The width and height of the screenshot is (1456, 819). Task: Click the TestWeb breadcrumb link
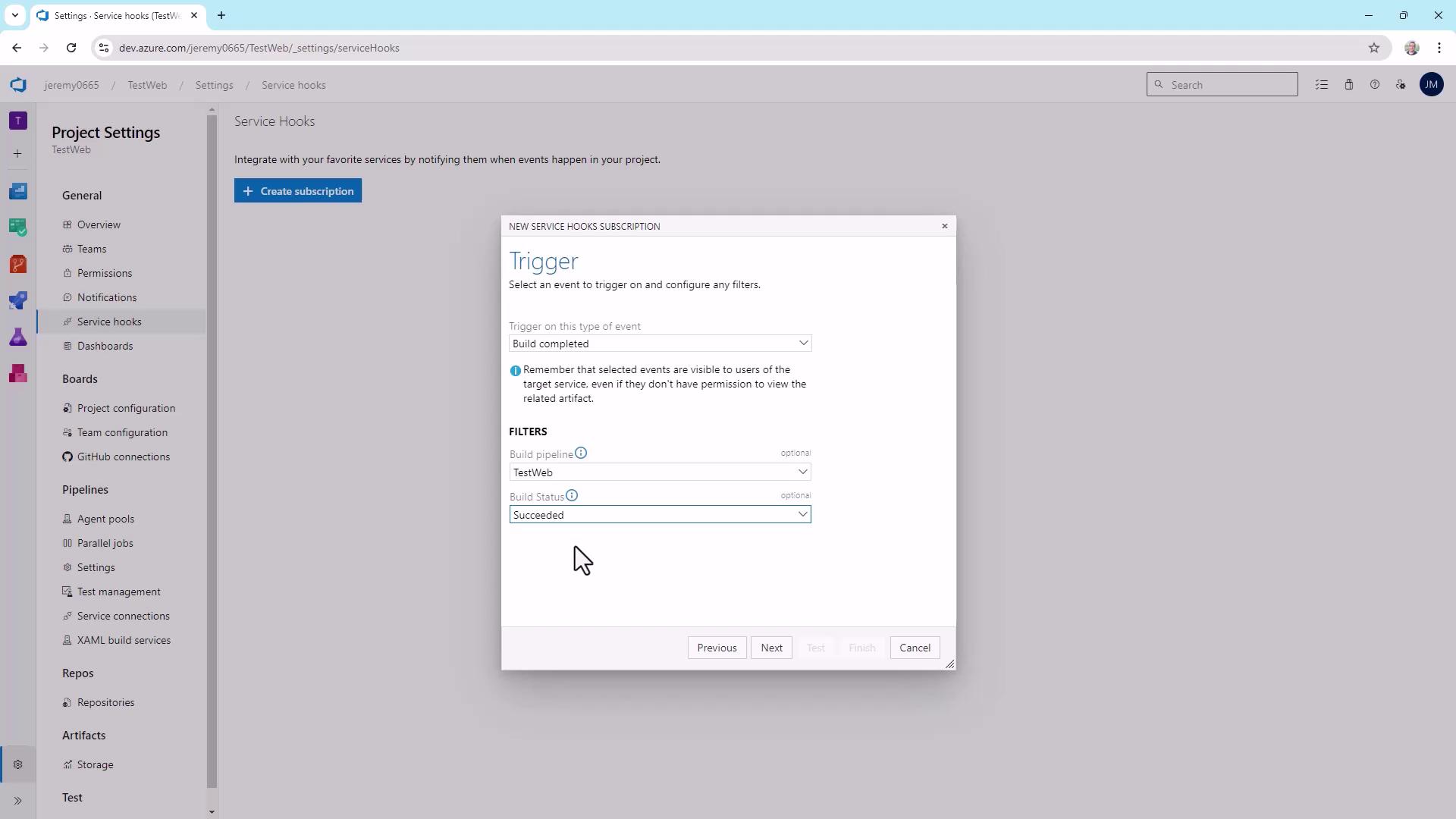point(147,85)
